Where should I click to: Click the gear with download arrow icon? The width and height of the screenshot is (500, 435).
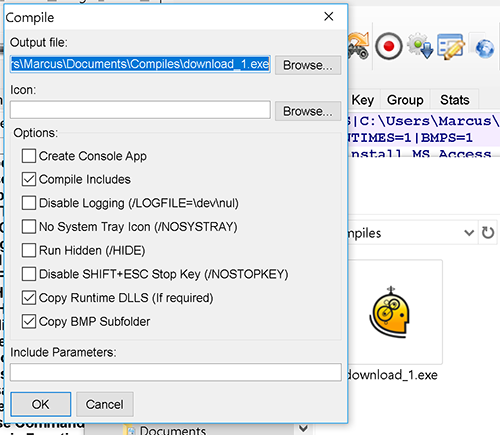click(420, 46)
